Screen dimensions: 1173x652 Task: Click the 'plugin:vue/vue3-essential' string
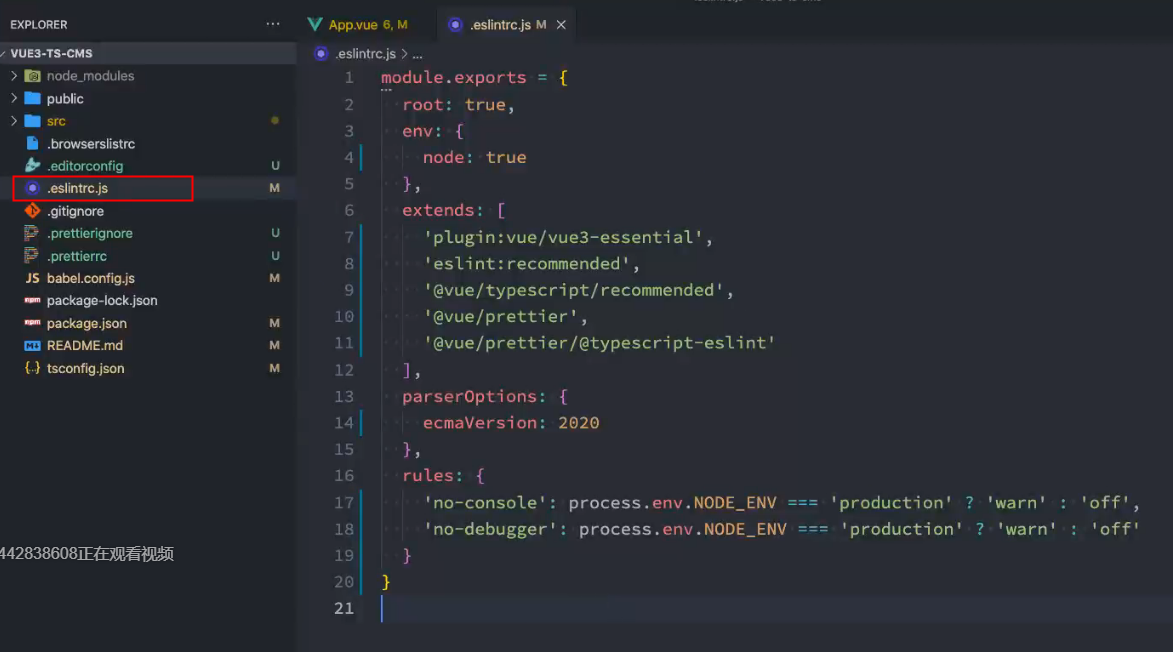pyautogui.click(x=563, y=237)
